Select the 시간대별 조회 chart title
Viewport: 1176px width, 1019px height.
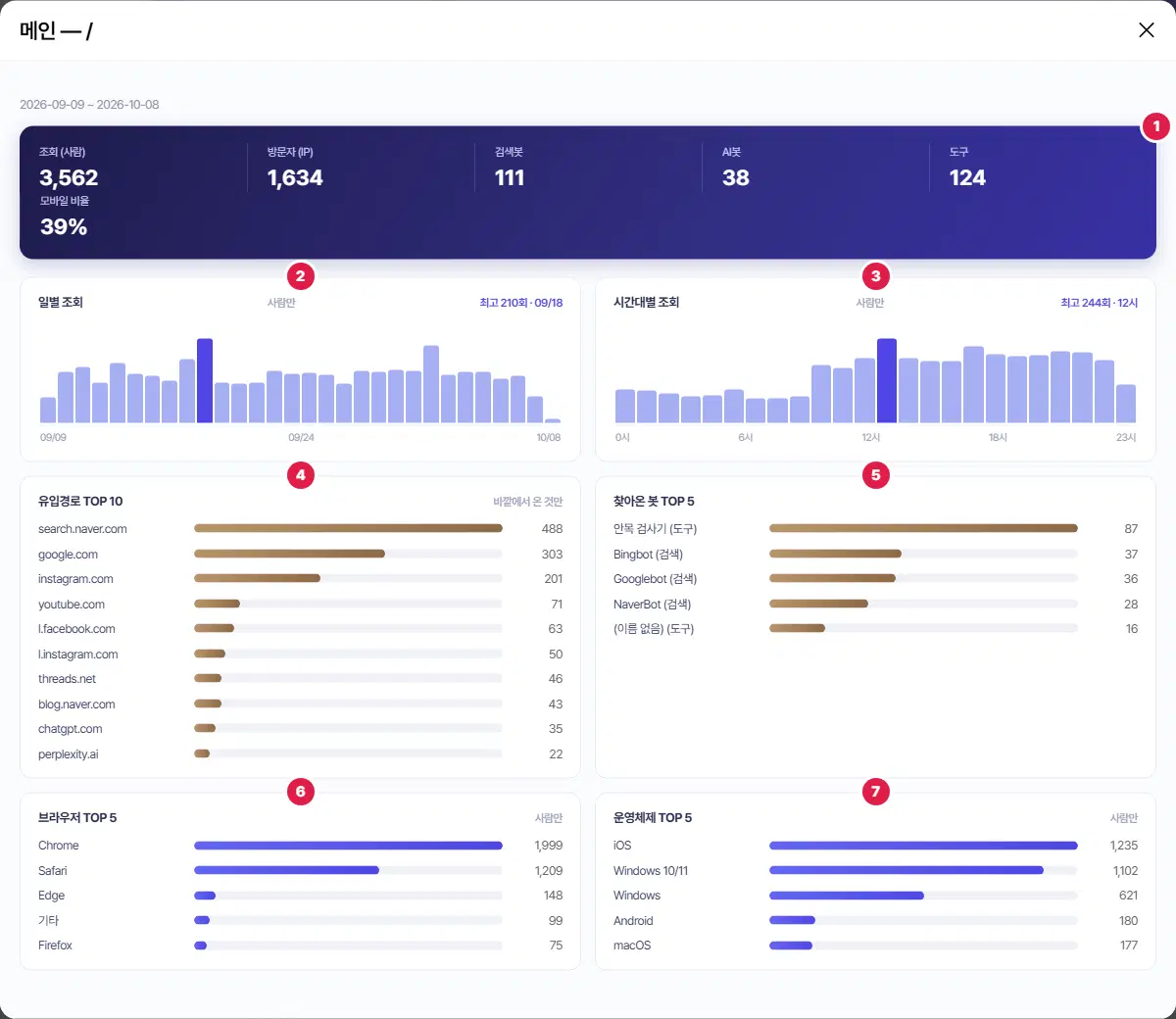pos(647,302)
